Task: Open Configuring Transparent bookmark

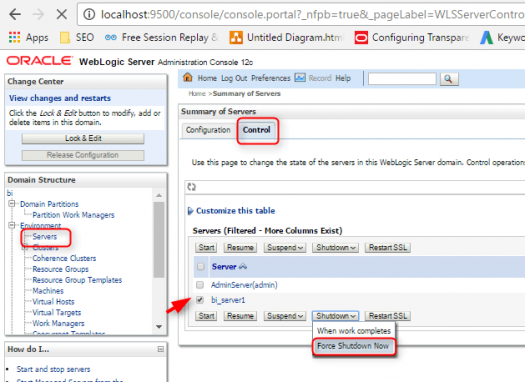Action: [x=412, y=37]
